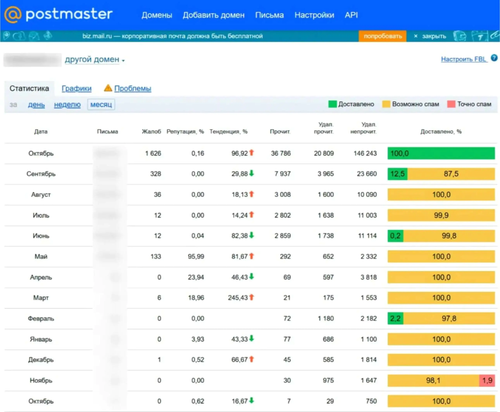The height and width of the screenshot is (412, 500).
Task: Click the warning triangle icon beside Проблемы
Action: [x=108, y=88]
